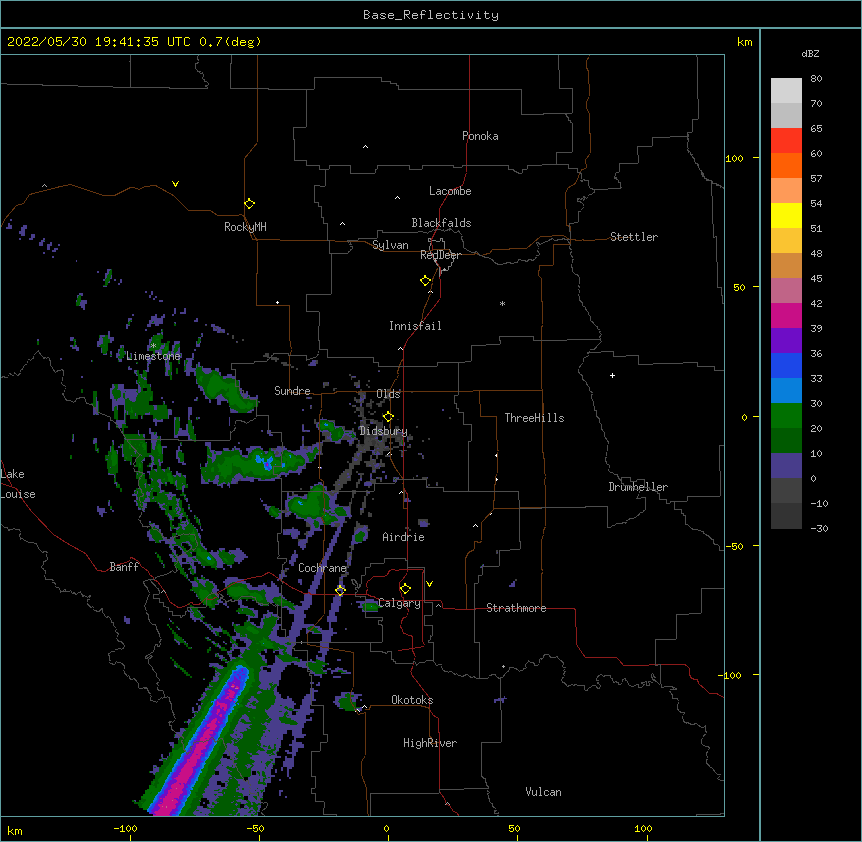
Task: Select the Didsbury label
Action: point(383,431)
